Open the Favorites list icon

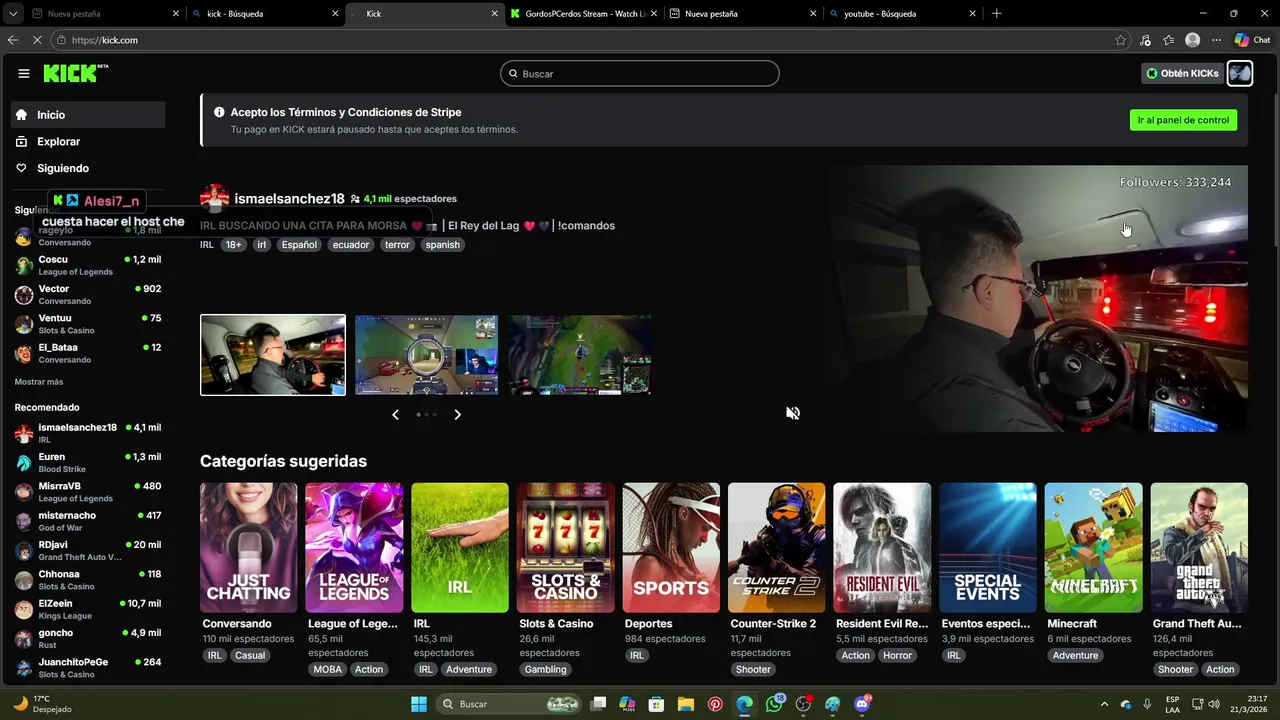[x=1169, y=40]
